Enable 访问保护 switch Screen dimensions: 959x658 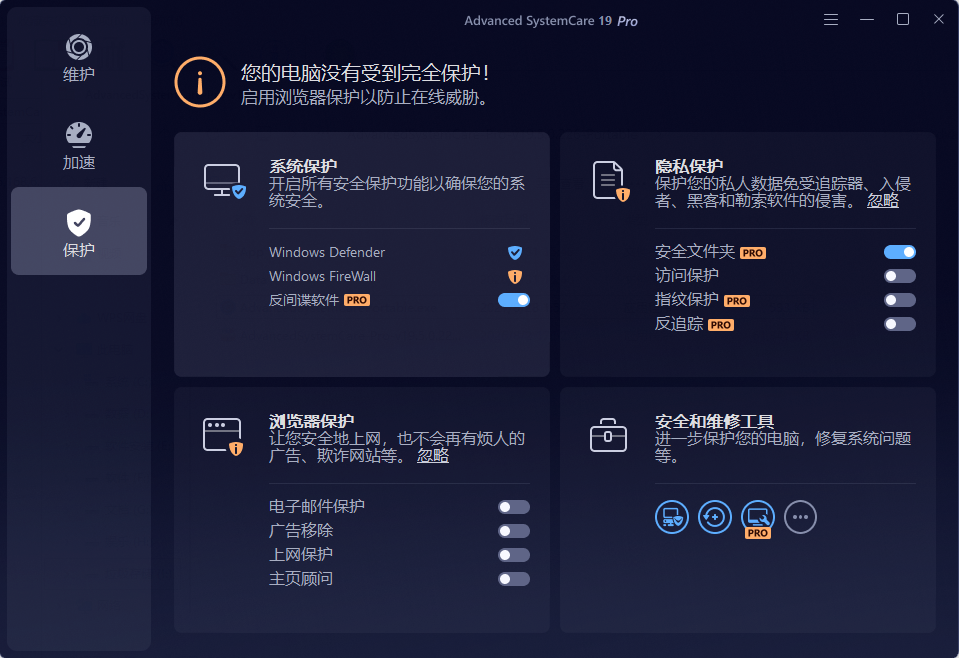tap(900, 276)
